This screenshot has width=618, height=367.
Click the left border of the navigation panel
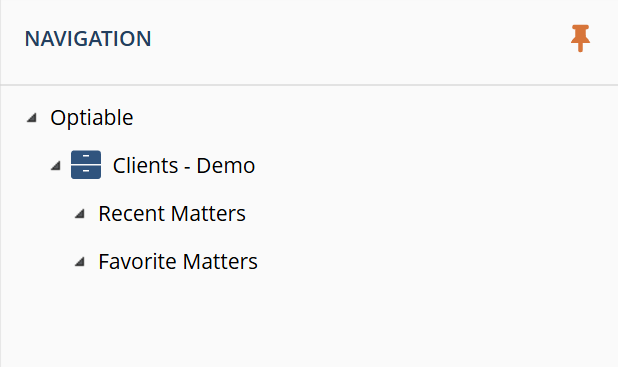(x=0, y=183)
